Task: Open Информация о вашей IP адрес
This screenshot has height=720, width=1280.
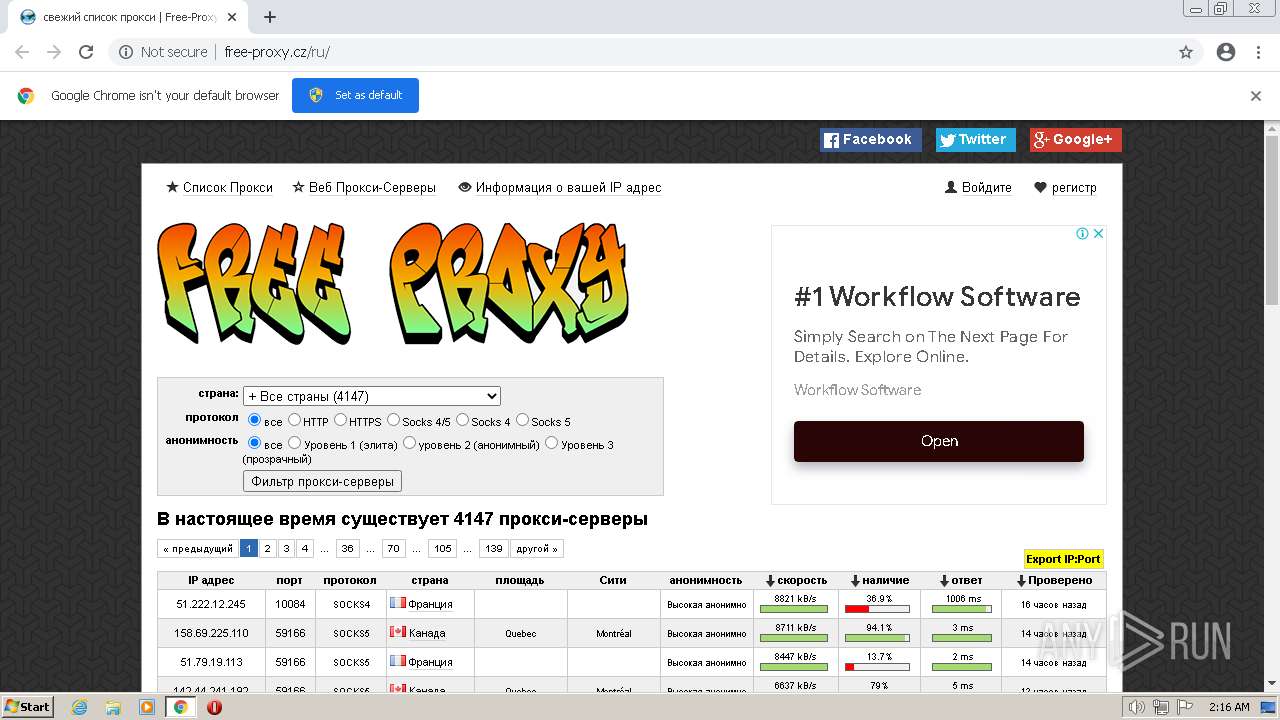Action: click(x=560, y=187)
